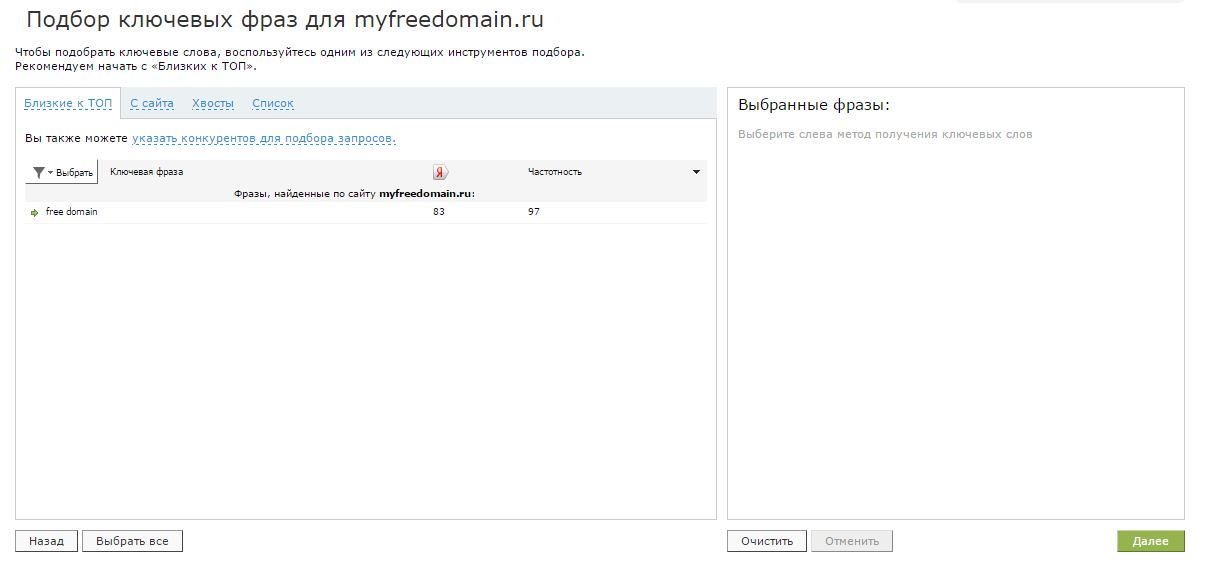Switch to the Близкие к ТОП tab

pos(68,103)
